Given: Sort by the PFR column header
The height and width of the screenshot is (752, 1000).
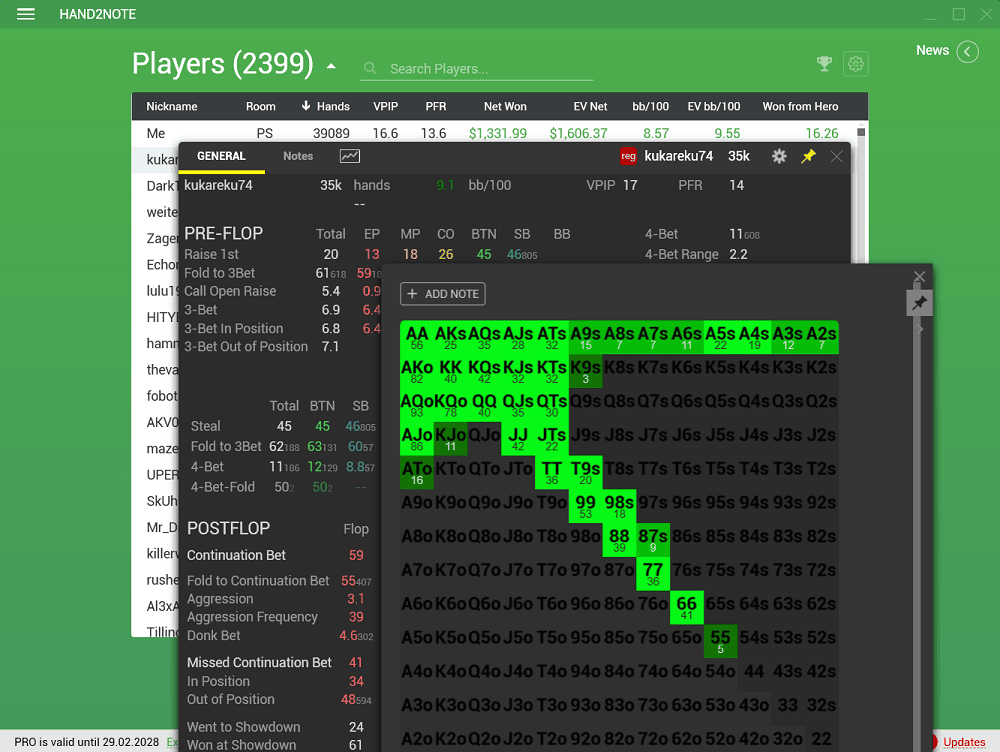Looking at the screenshot, I should pos(436,107).
